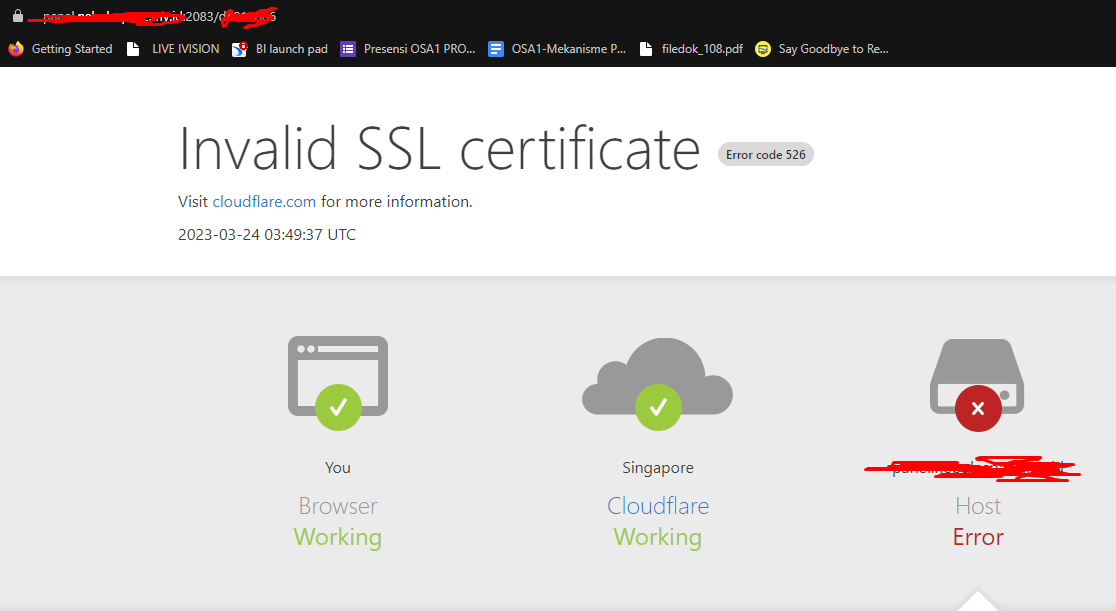This screenshot has height=611, width=1116.
Task: Click the Working status under Cloudflare
Action: point(658,537)
